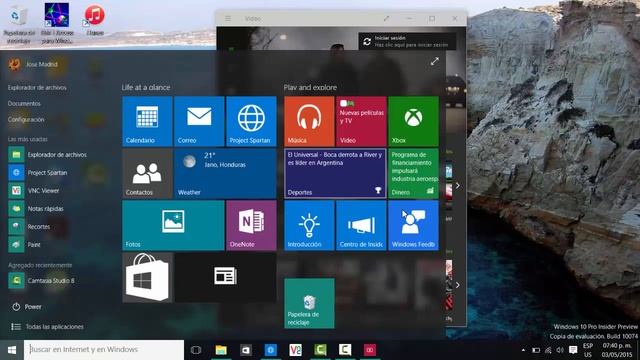Open Camtasia Studio 8 recently added
The height and width of the screenshot is (360, 640).
pos(42,280)
